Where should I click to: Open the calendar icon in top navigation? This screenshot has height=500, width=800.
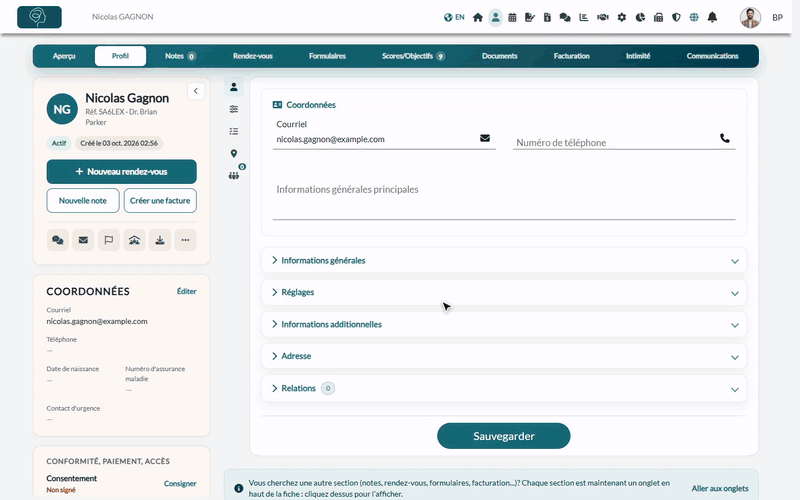[512, 17]
